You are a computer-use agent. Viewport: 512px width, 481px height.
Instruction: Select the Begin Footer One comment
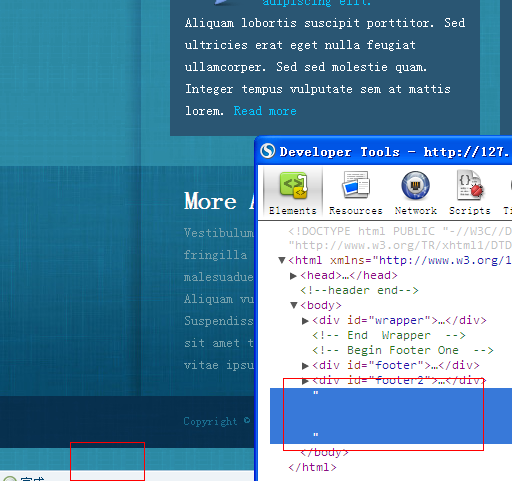tap(403, 350)
